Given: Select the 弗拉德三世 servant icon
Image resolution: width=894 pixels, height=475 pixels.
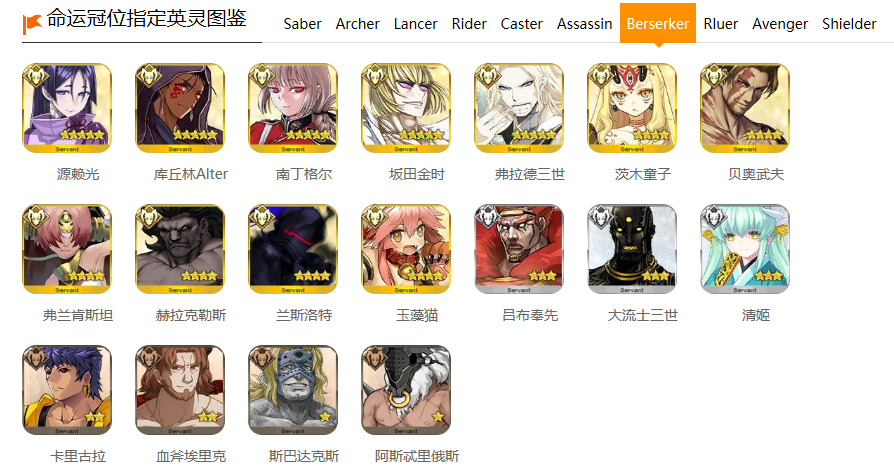Looking at the screenshot, I should click(x=519, y=108).
